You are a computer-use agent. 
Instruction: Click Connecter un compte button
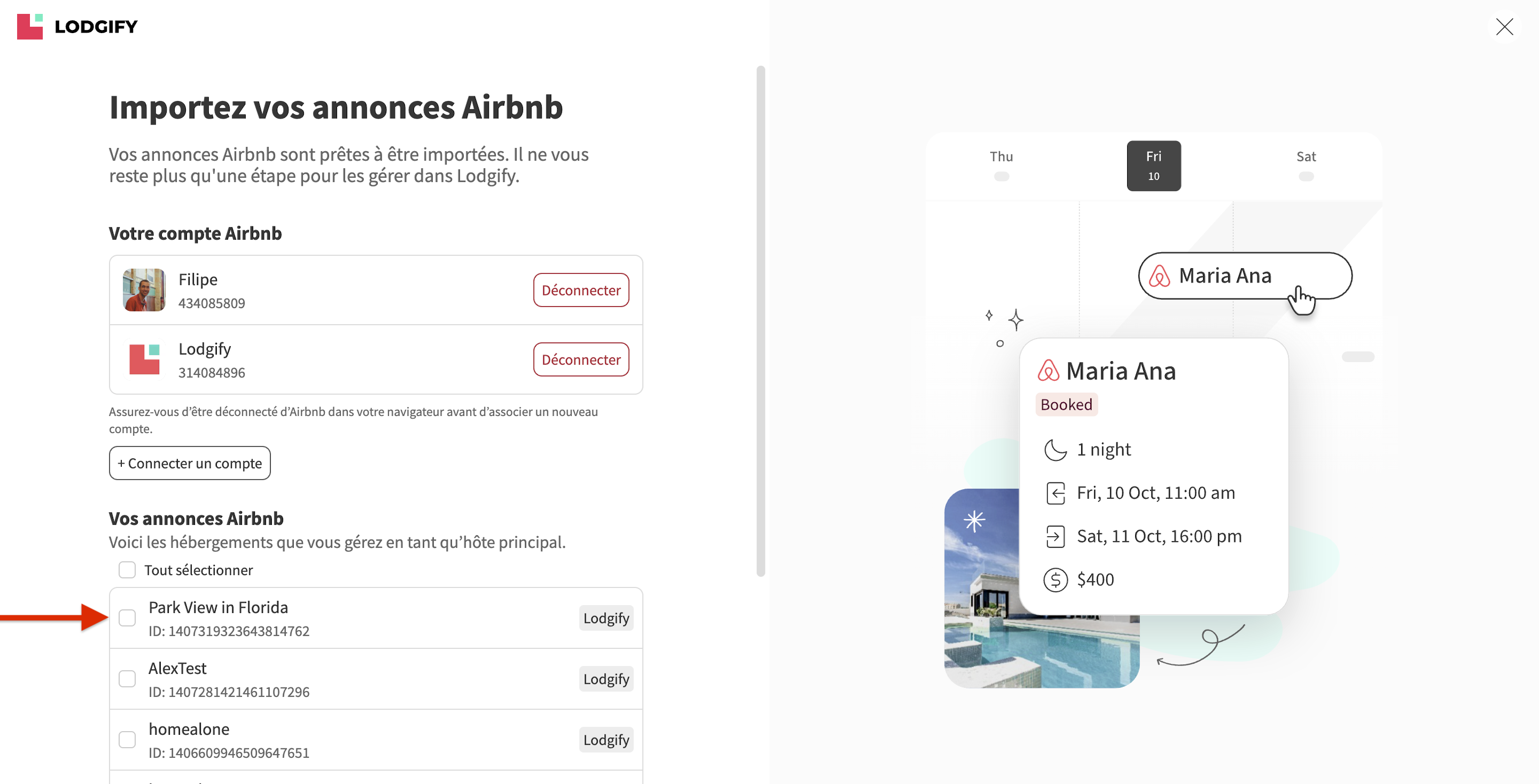tap(190, 464)
